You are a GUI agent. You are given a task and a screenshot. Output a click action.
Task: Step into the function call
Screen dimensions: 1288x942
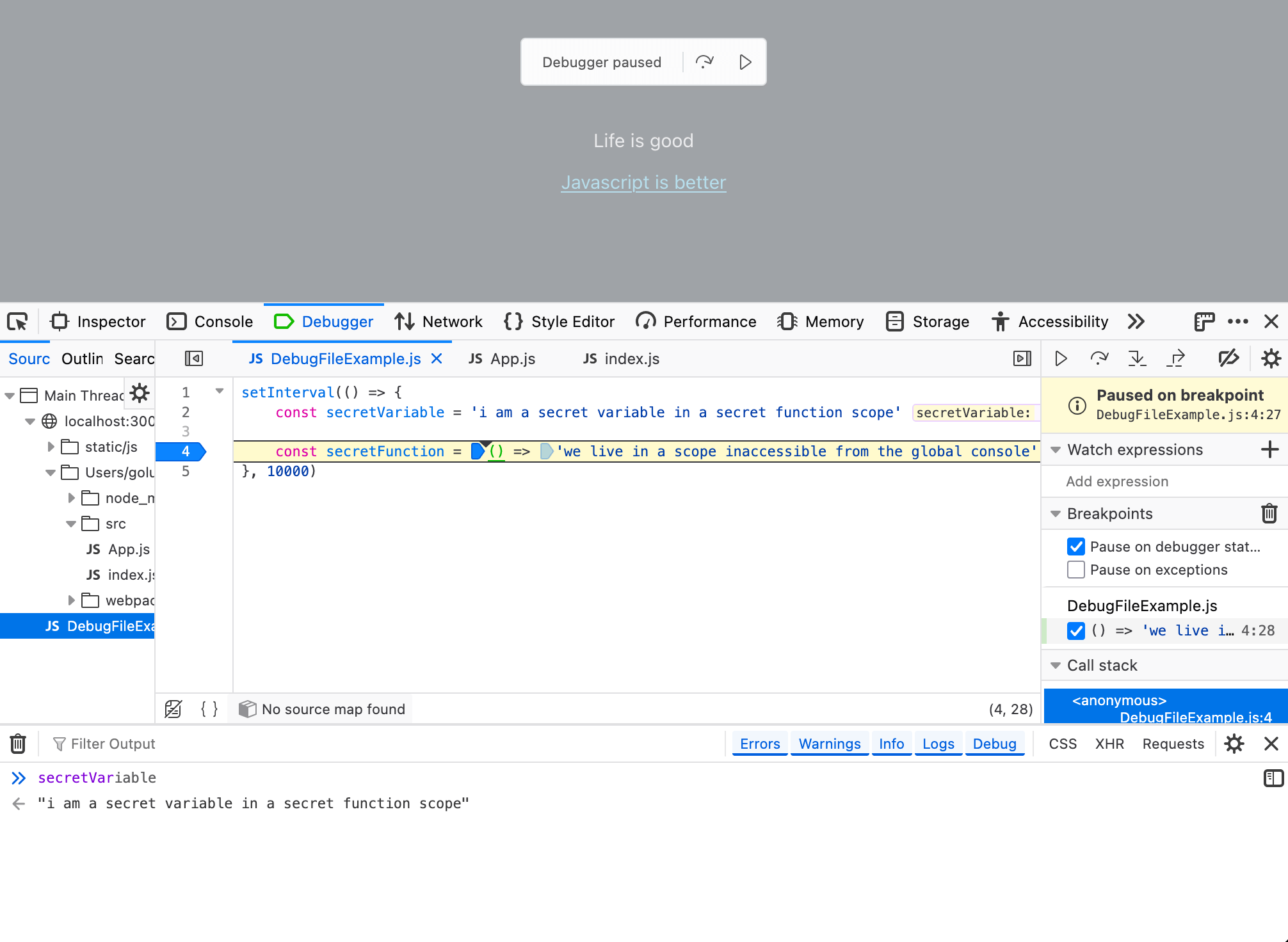coord(1138,358)
